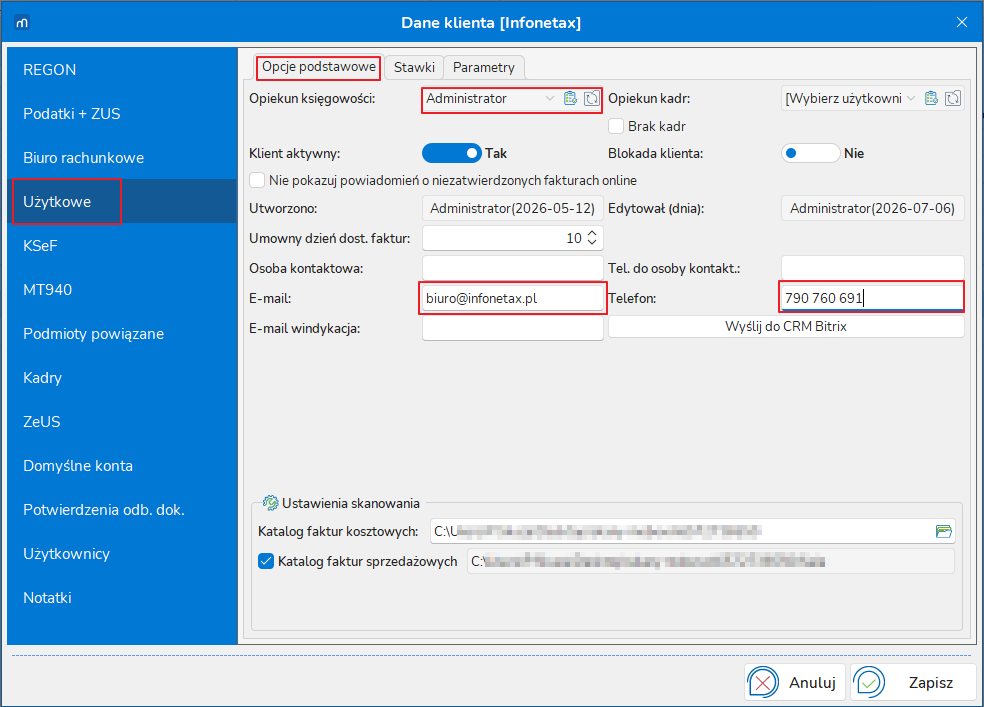The width and height of the screenshot is (984, 707).
Task: Click the Osoba kontaktowa input field
Action: point(513,268)
